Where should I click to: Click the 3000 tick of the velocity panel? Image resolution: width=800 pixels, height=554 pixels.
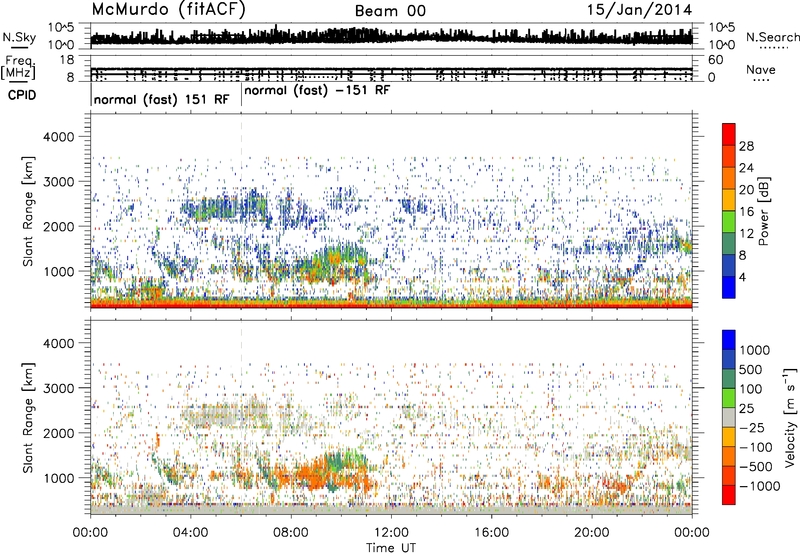click(x=59, y=388)
